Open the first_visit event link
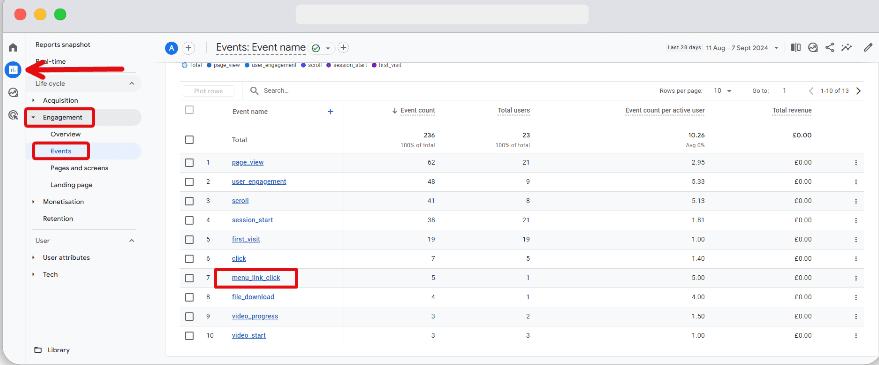Viewport: 879px width, 365px height. (246, 239)
